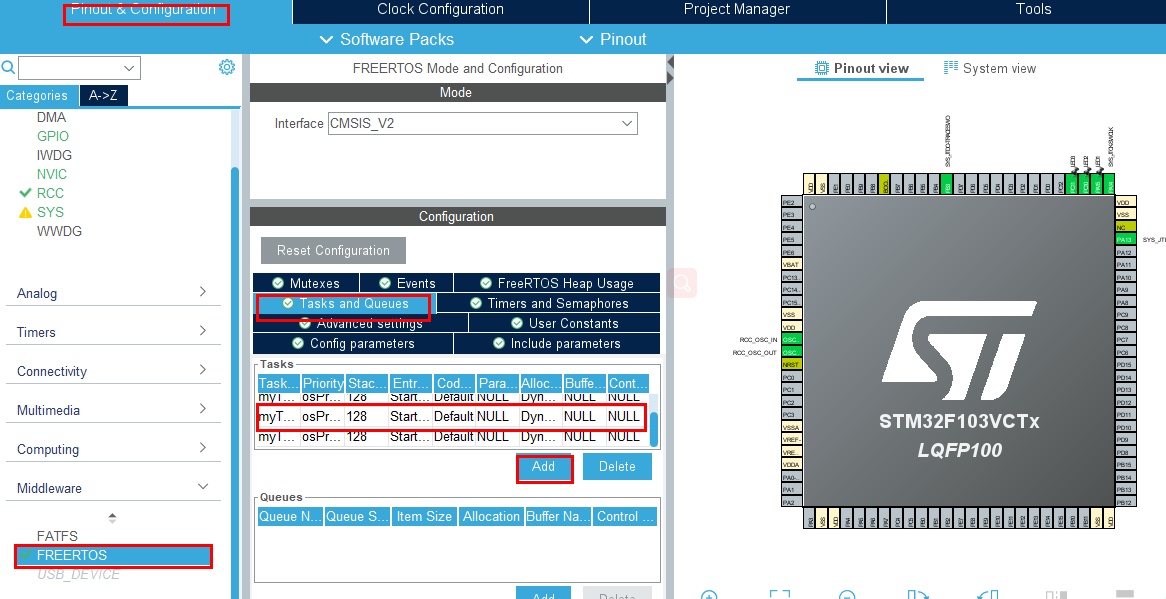The width and height of the screenshot is (1166, 599).
Task: Click the zoom in icon under chip view
Action: click(709, 595)
